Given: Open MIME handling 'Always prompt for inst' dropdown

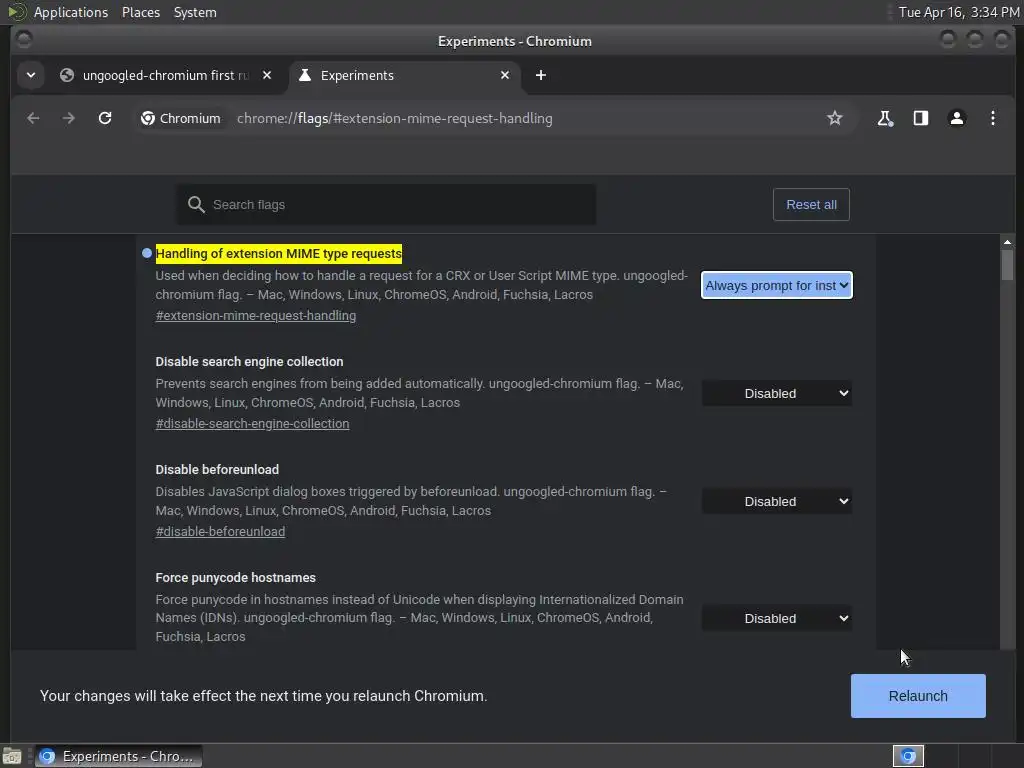Looking at the screenshot, I should point(776,285).
